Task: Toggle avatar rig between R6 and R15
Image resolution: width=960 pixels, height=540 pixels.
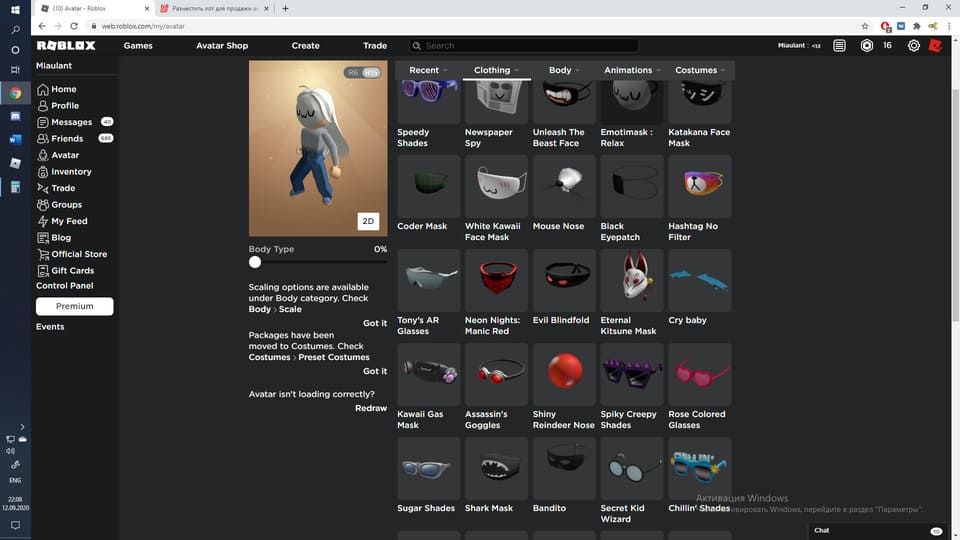Action: [363, 73]
